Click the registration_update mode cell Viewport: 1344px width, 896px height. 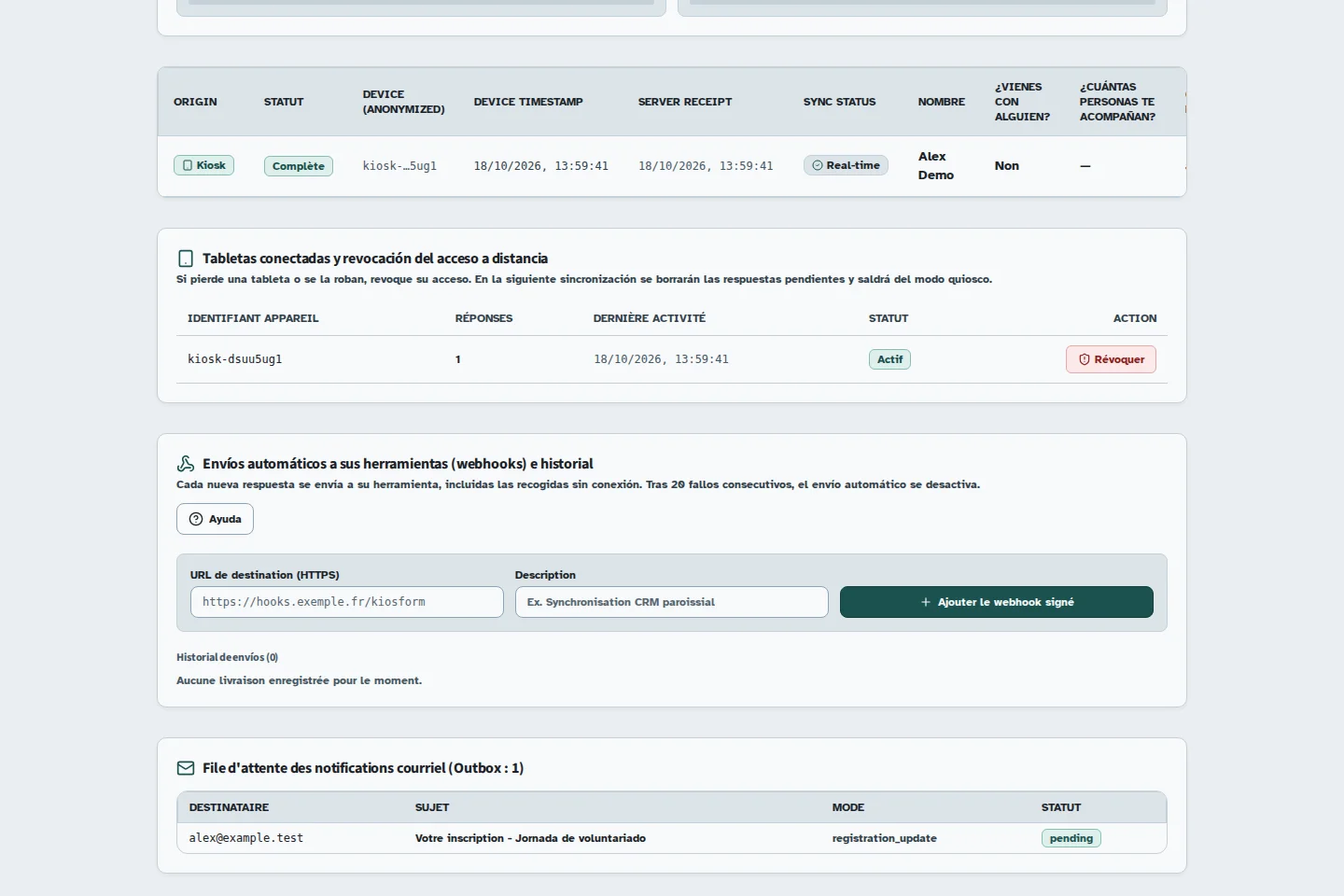point(885,838)
